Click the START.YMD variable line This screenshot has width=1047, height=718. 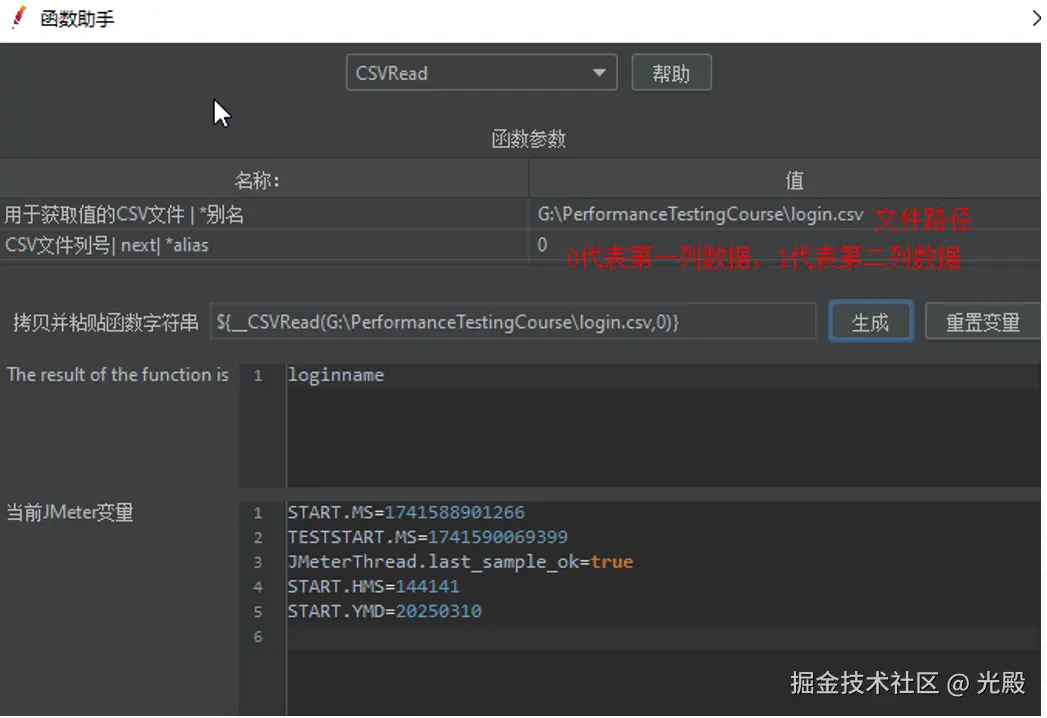tap(385, 611)
